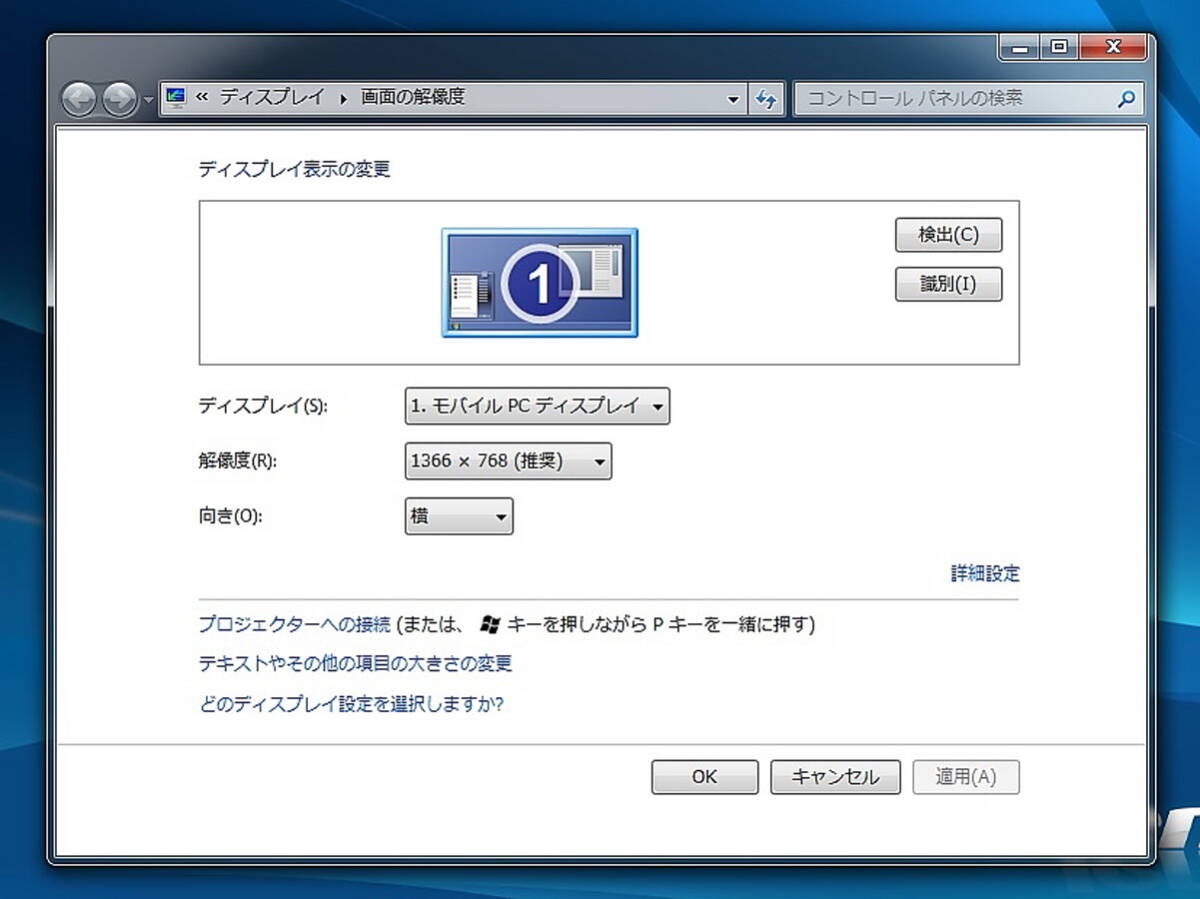The height and width of the screenshot is (899, 1200).
Task: Open the address bar history dropdown arrow
Action: [733, 99]
